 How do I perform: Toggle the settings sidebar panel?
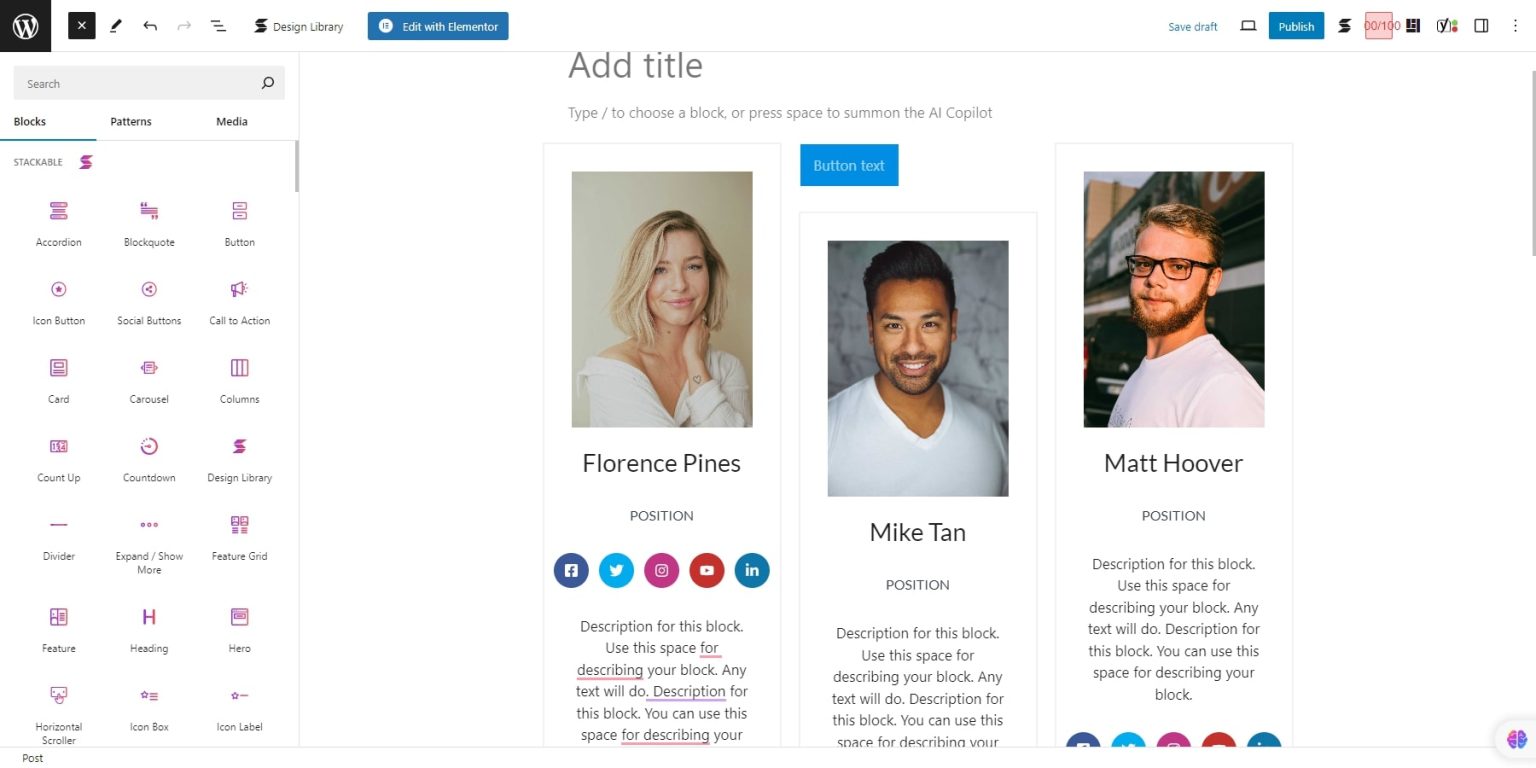point(1481,25)
